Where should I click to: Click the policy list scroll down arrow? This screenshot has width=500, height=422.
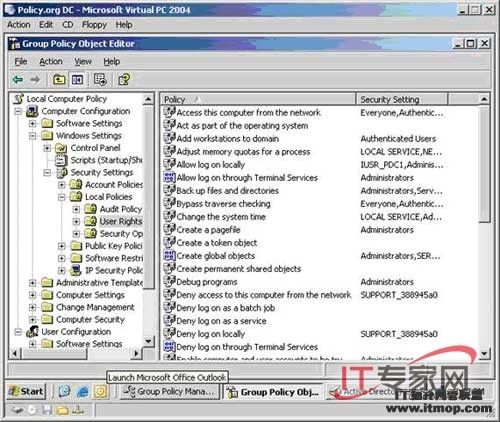(x=484, y=353)
